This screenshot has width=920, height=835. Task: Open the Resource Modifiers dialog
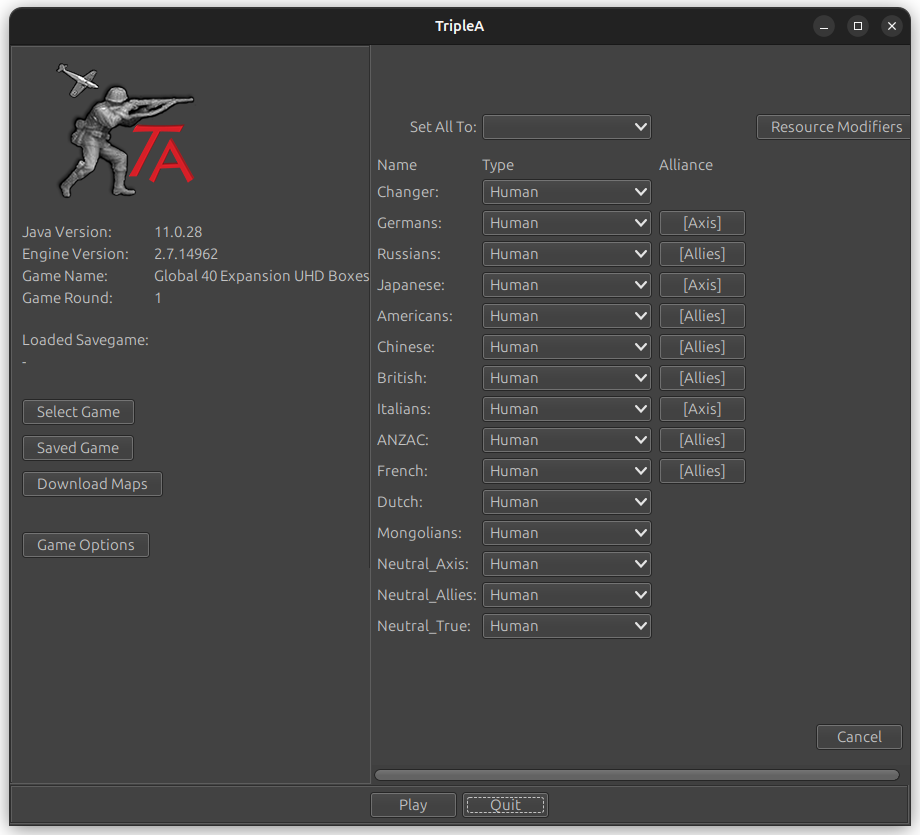coord(833,127)
